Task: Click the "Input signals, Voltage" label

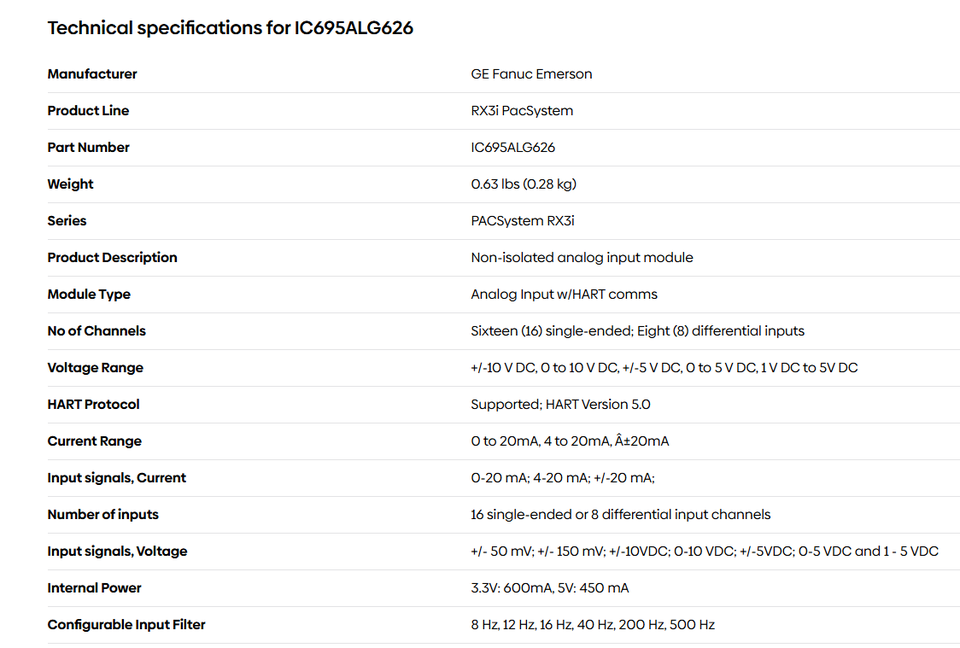Action: pyautogui.click(x=117, y=552)
